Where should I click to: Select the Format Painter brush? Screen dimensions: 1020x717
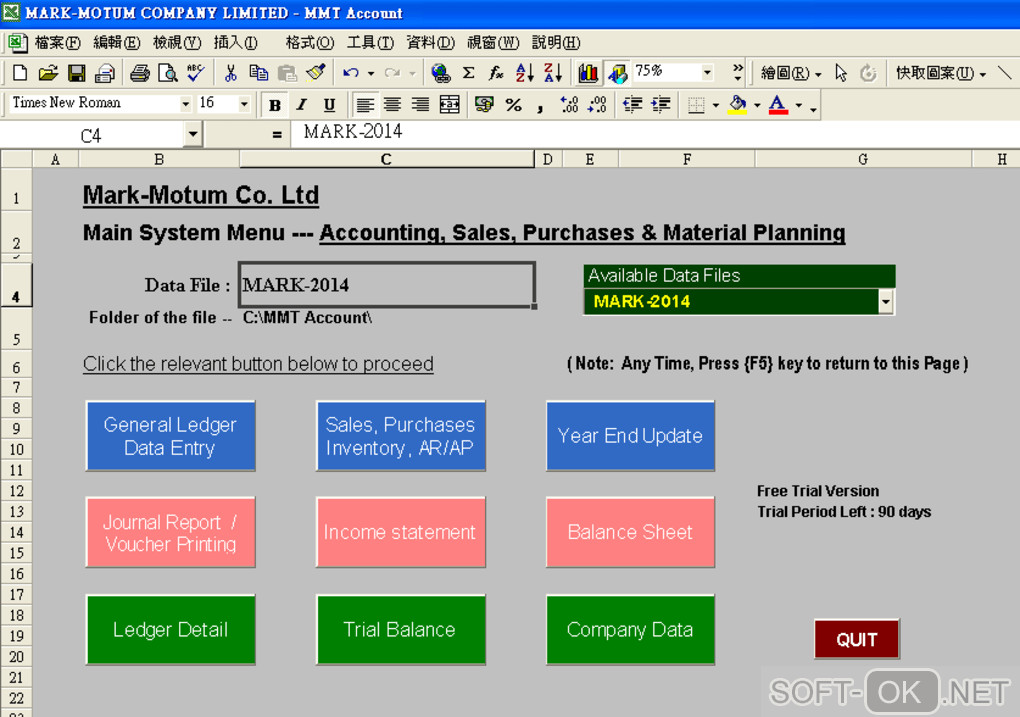[x=316, y=73]
